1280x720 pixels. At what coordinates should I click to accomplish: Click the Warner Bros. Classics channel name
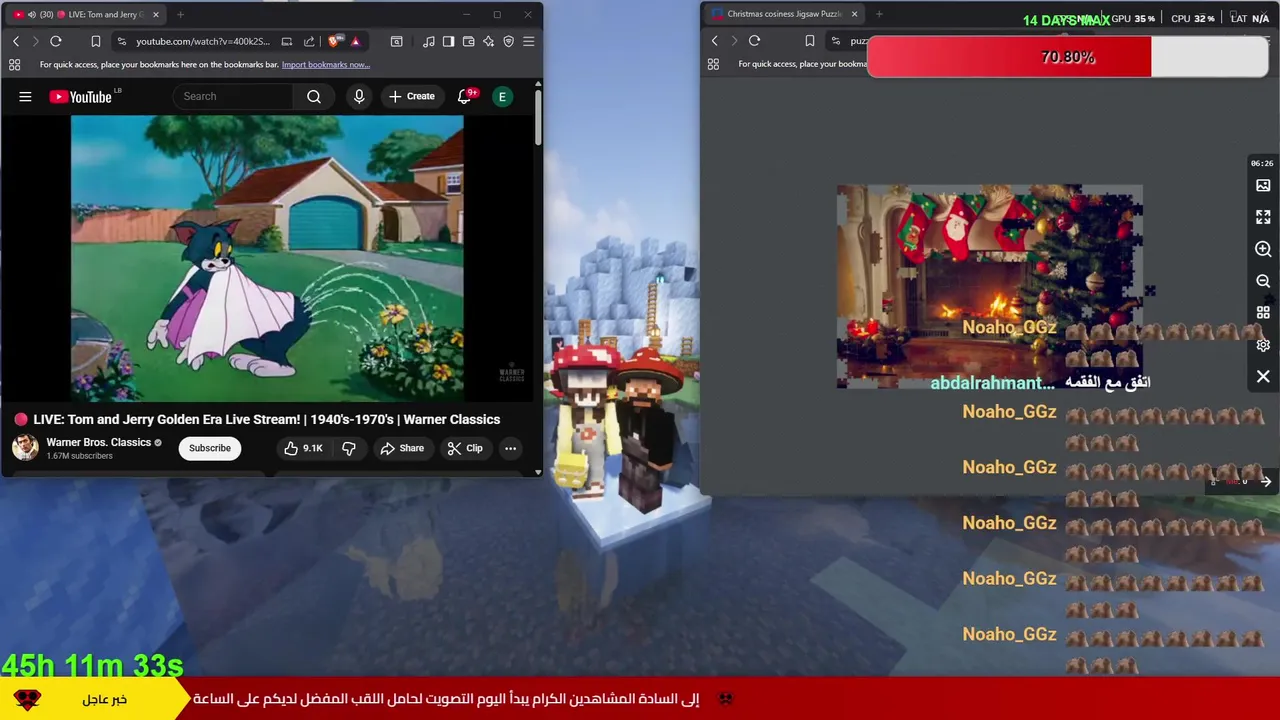click(99, 442)
